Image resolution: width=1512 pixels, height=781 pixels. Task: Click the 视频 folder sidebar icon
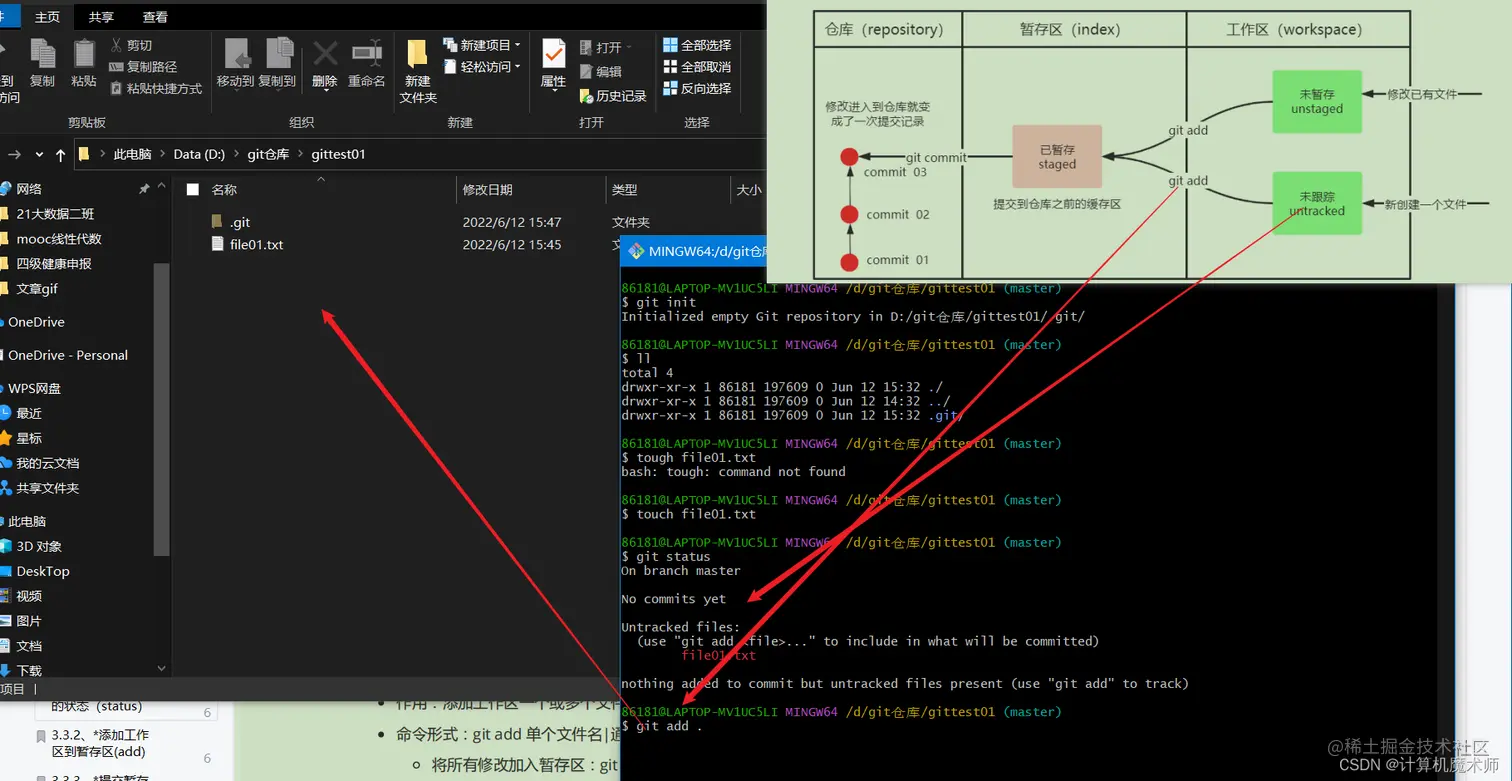5,596
